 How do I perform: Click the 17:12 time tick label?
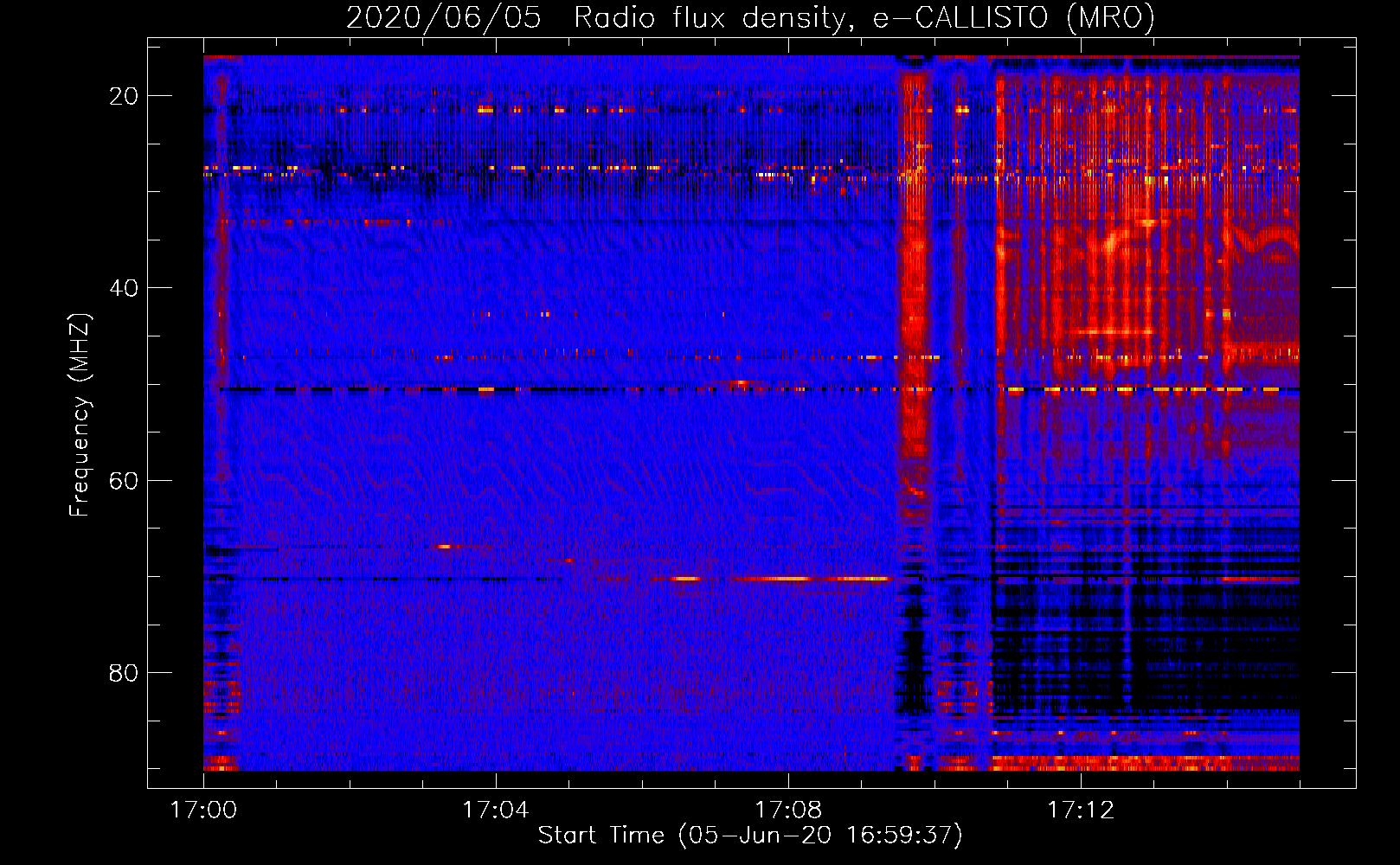pyautogui.click(x=1081, y=811)
